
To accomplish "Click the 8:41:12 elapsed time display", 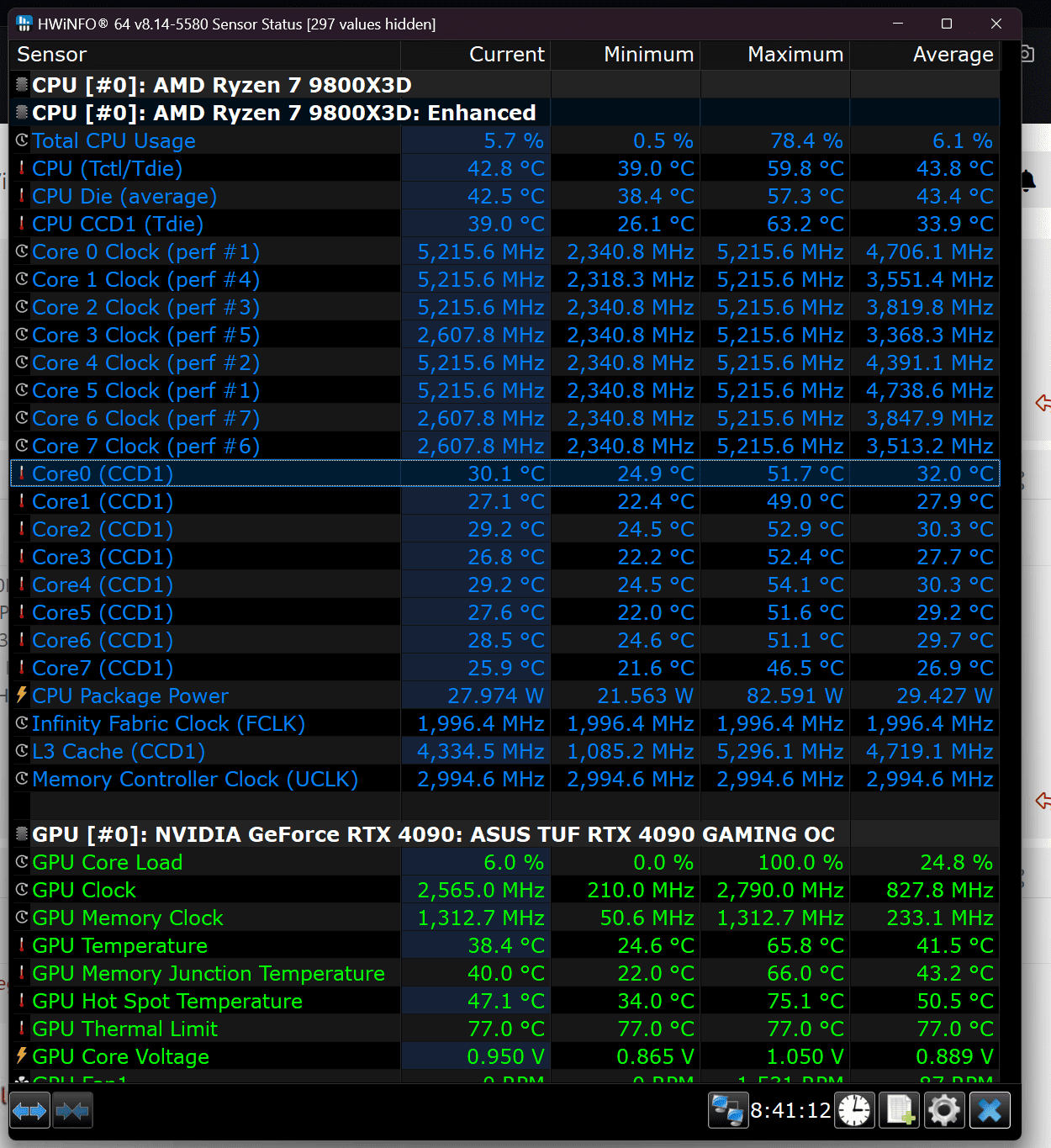I will (x=790, y=1110).
